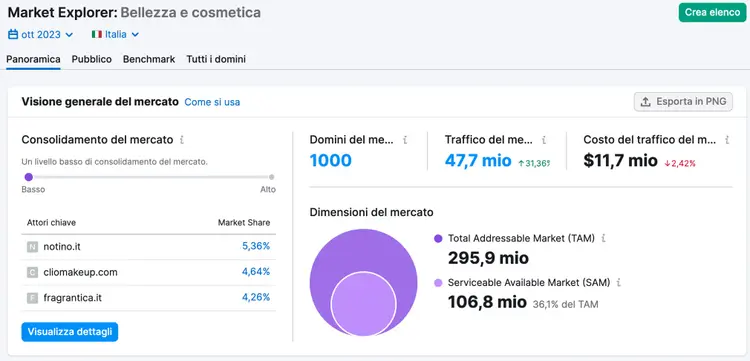Click the 31,36% traffic increase indicator
Viewport: 750px width, 361px height.
pos(534,163)
